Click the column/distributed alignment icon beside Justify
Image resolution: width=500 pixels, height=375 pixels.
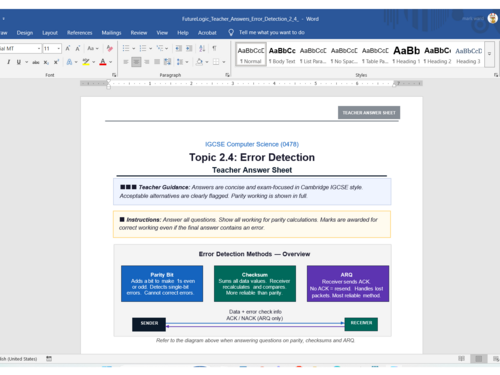coord(167,62)
